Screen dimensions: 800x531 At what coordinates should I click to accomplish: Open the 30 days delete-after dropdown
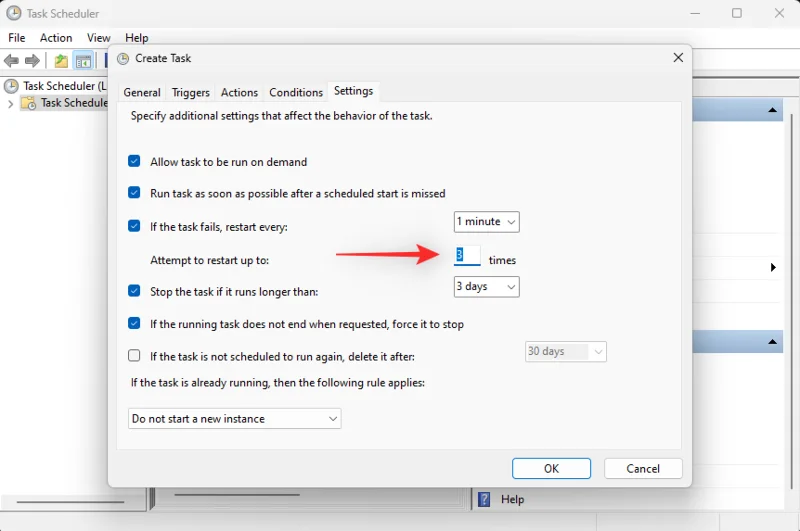coord(566,351)
